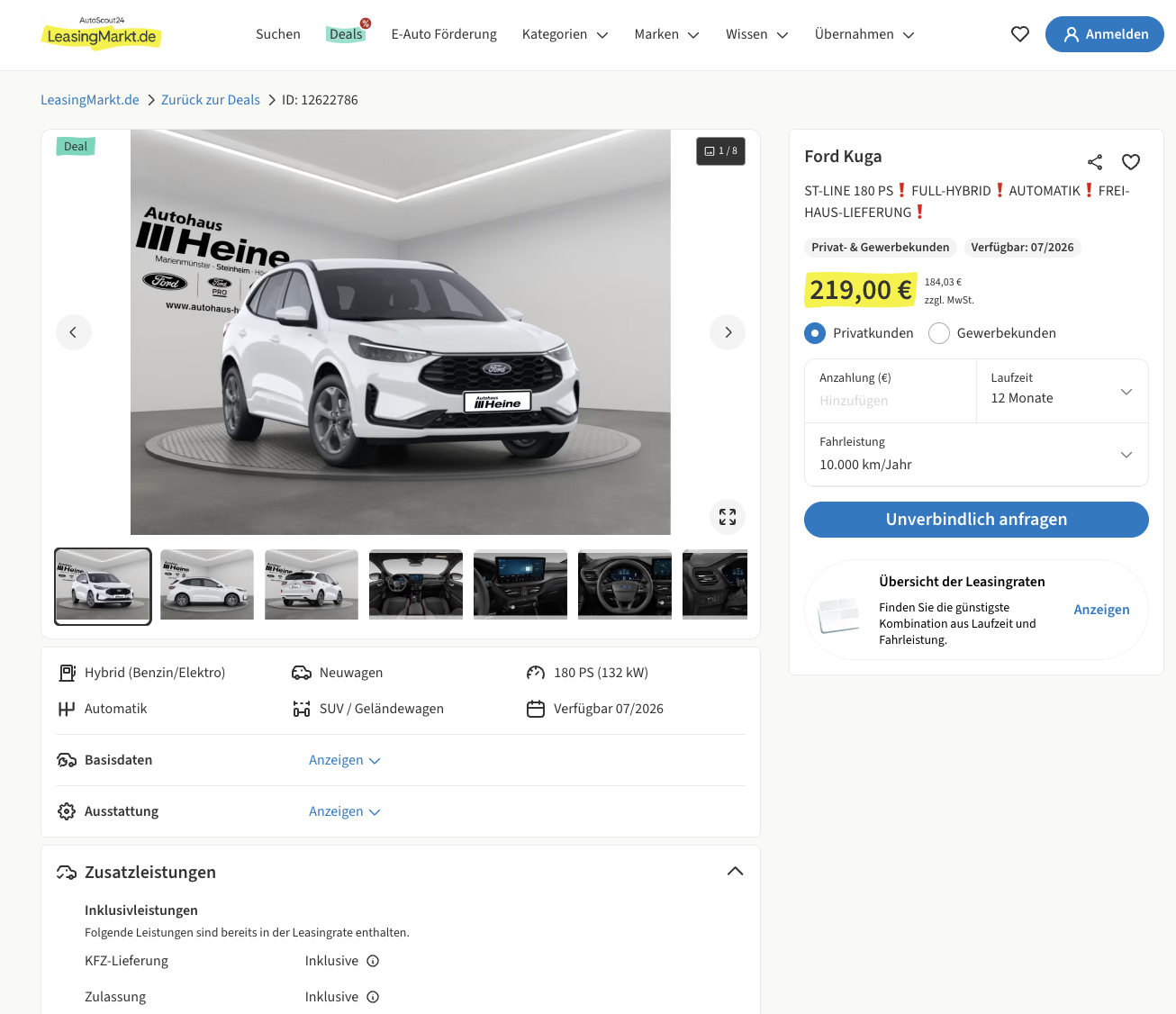Open the Laufzeit 12 Monate dropdown
The width and height of the screenshot is (1176, 1014).
[x=1062, y=391]
